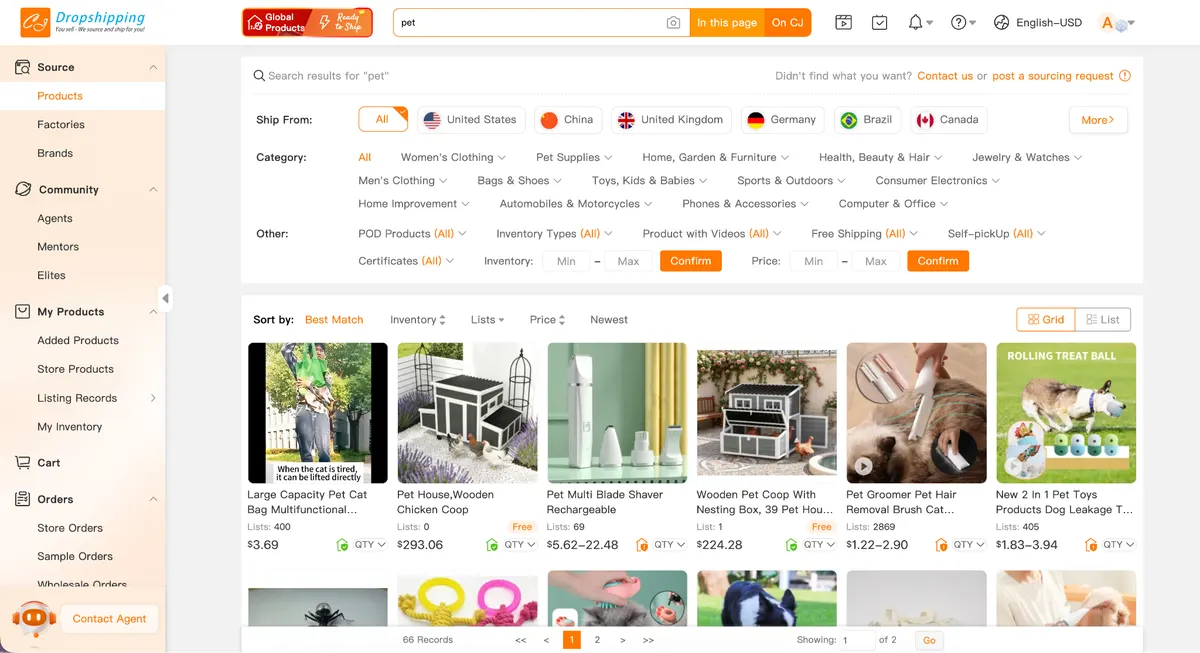Open Store Orders in sidebar
Screen dimensions: 1200x653
coord(70,528)
